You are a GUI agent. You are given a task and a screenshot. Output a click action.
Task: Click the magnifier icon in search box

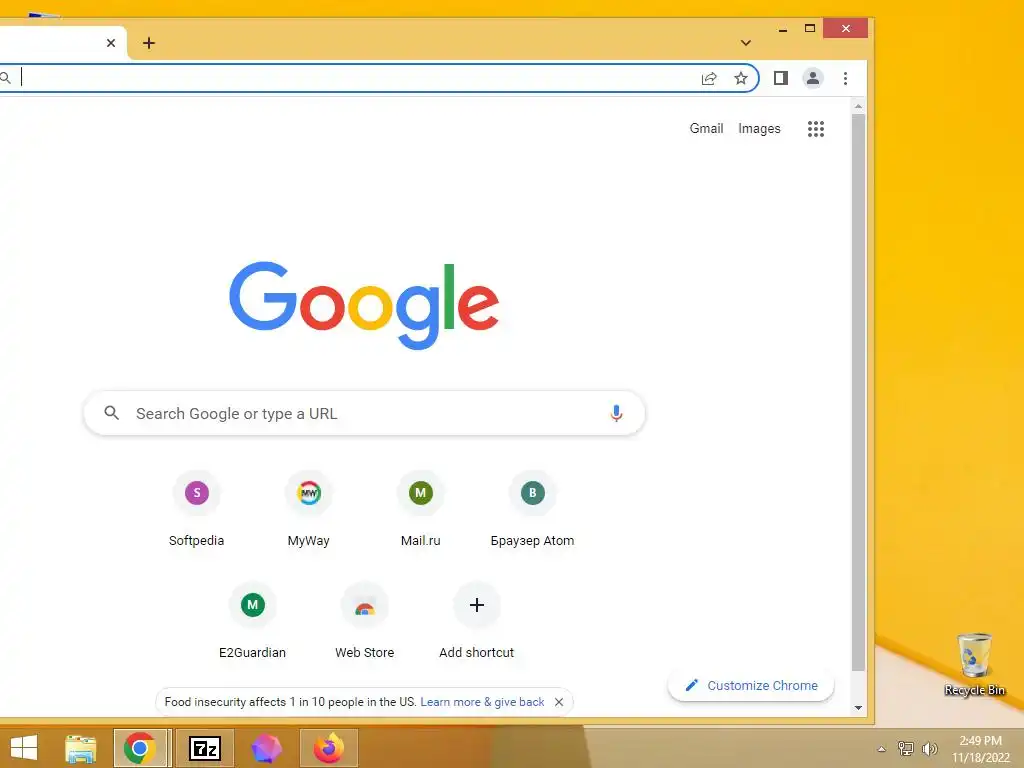pyautogui.click(x=112, y=413)
